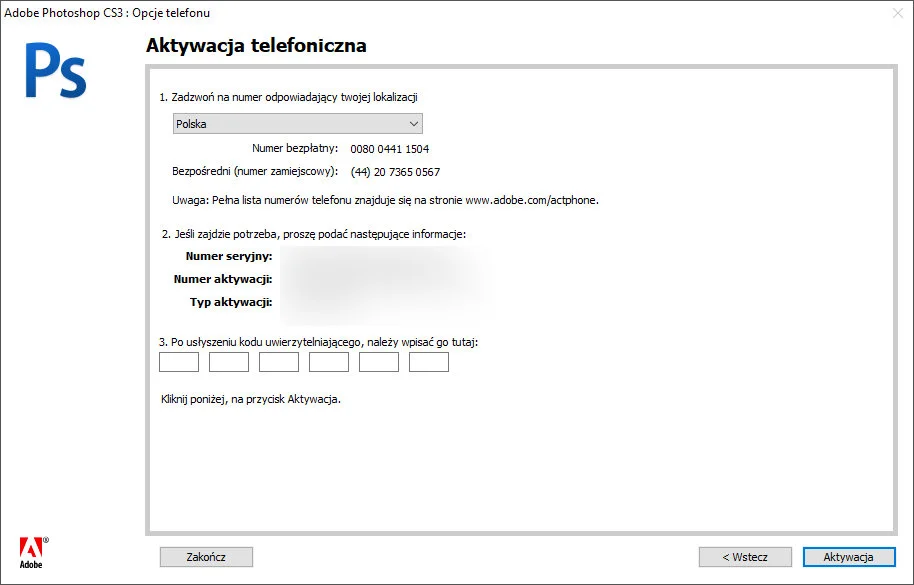Click the fifth authorization code field

click(379, 362)
